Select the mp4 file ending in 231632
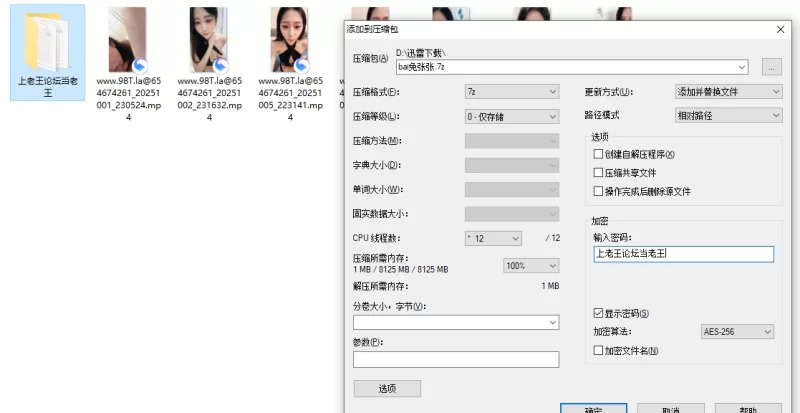 pyautogui.click(x=209, y=40)
